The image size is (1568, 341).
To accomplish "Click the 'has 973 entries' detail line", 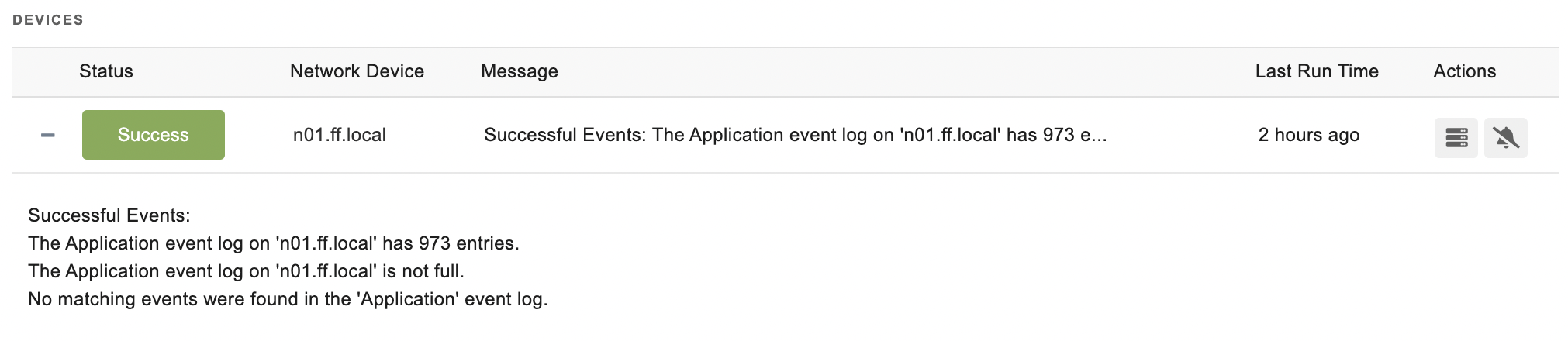I will (274, 243).
